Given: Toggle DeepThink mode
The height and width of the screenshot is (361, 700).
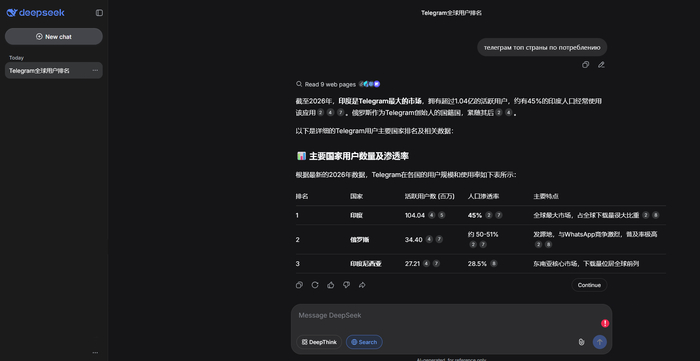Looking at the screenshot, I should (x=319, y=342).
